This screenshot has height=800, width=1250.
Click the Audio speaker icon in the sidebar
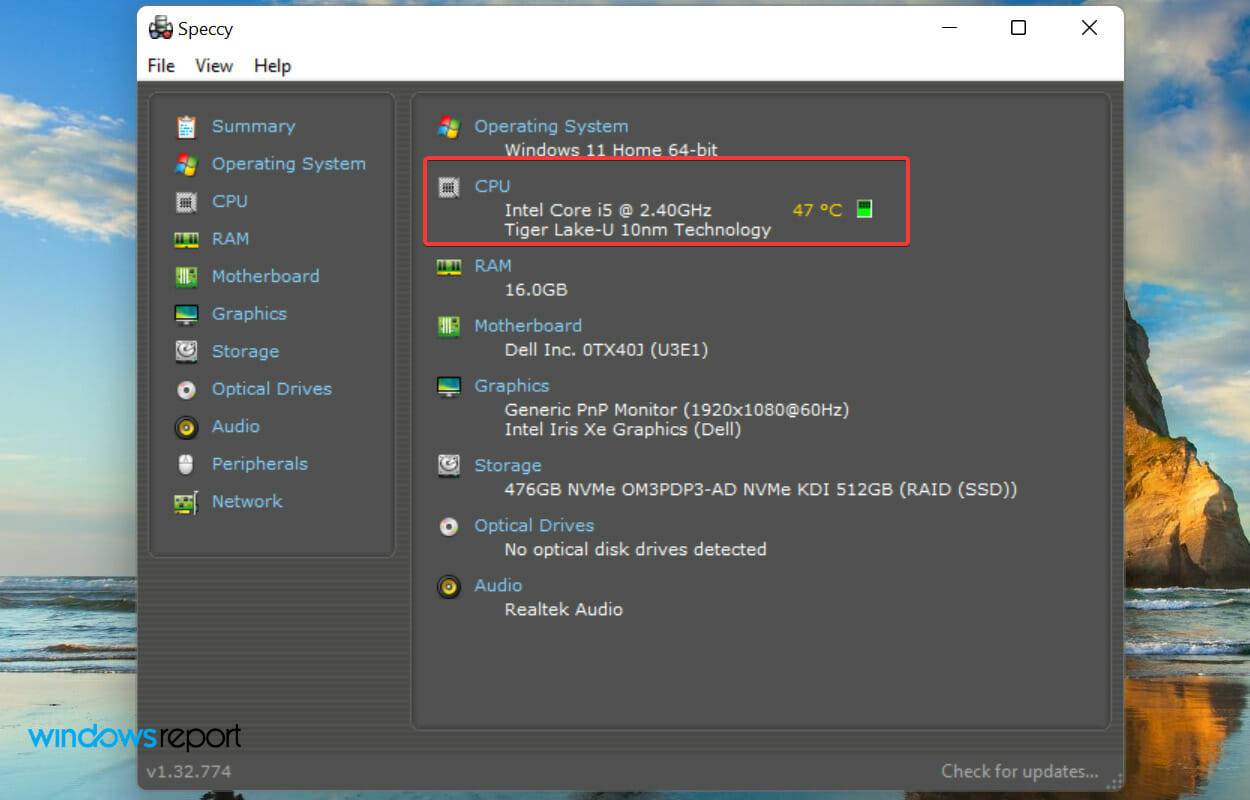187,426
